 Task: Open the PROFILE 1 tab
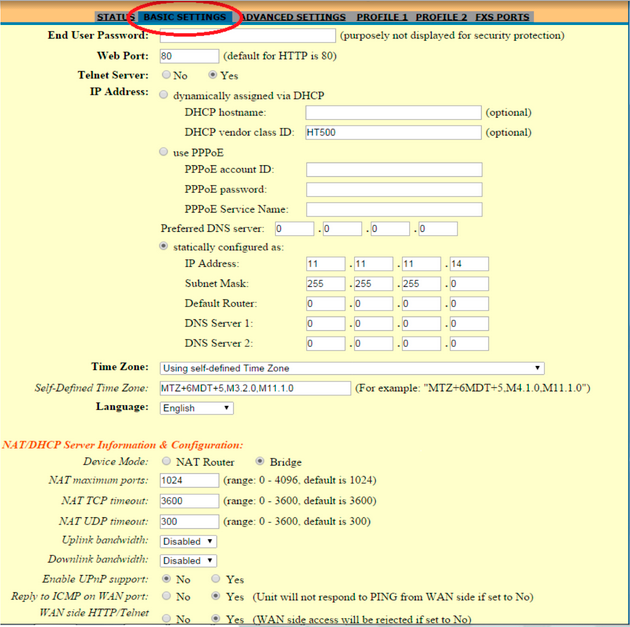coord(382,17)
